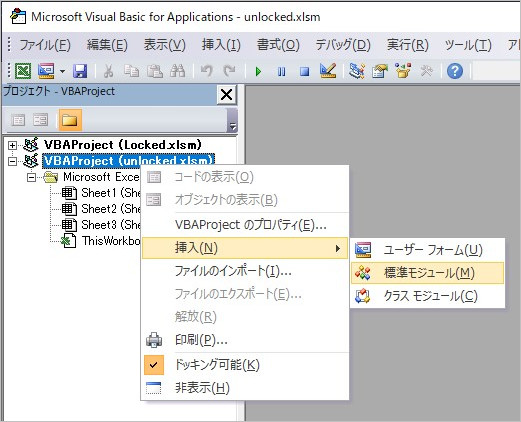Viewport: 521px width, 422px height.
Task: Insert 標準モジュール(M) from submenu
Action: coord(428,273)
